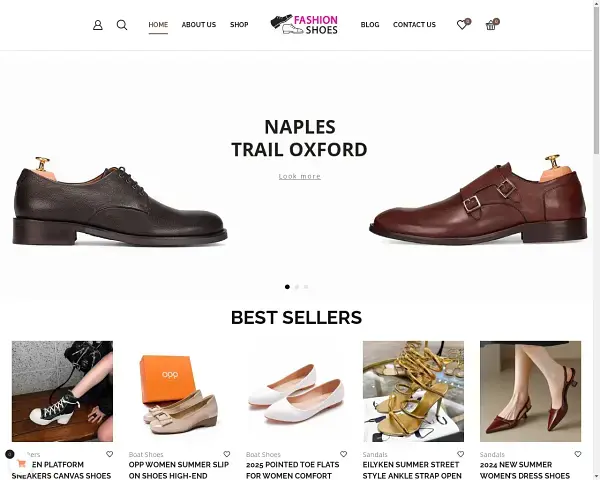Open the shopping basket icon
600x480 pixels.
(x=491, y=25)
